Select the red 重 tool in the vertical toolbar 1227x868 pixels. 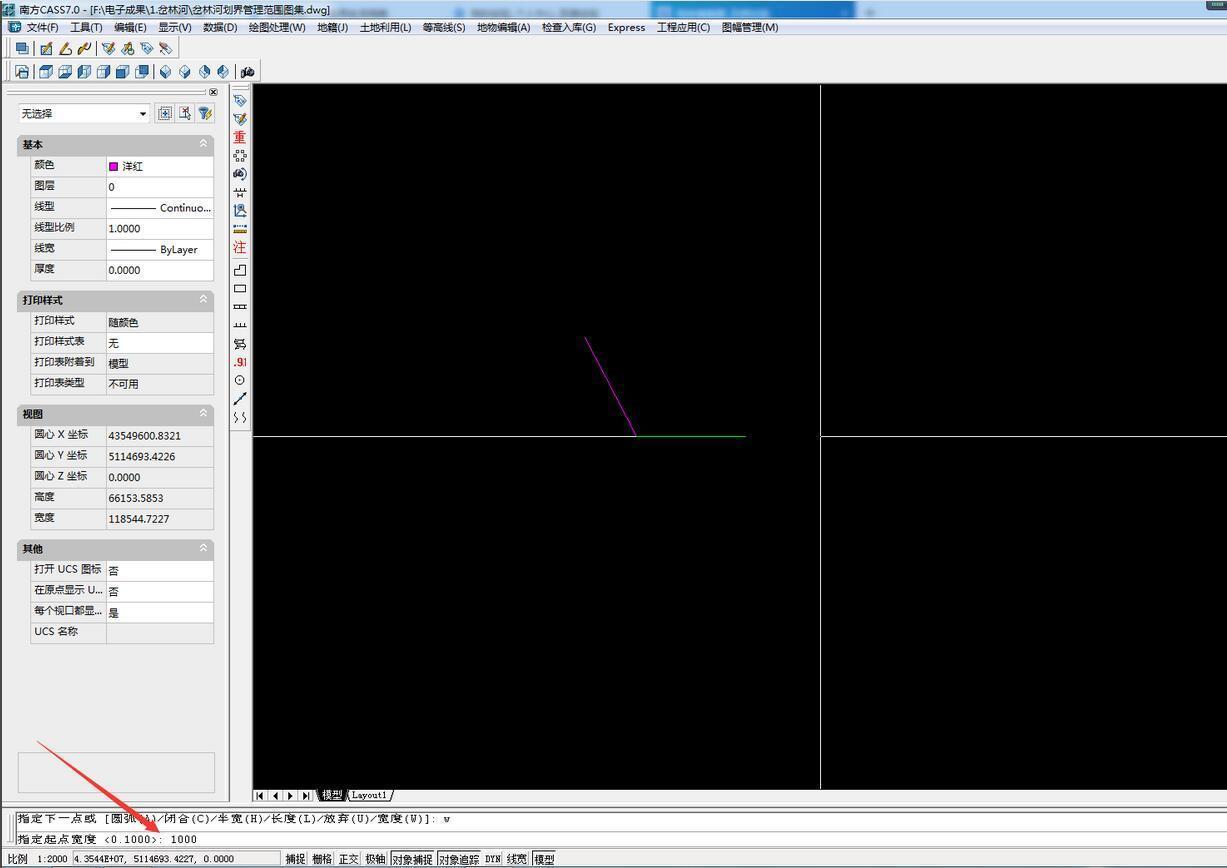point(240,137)
